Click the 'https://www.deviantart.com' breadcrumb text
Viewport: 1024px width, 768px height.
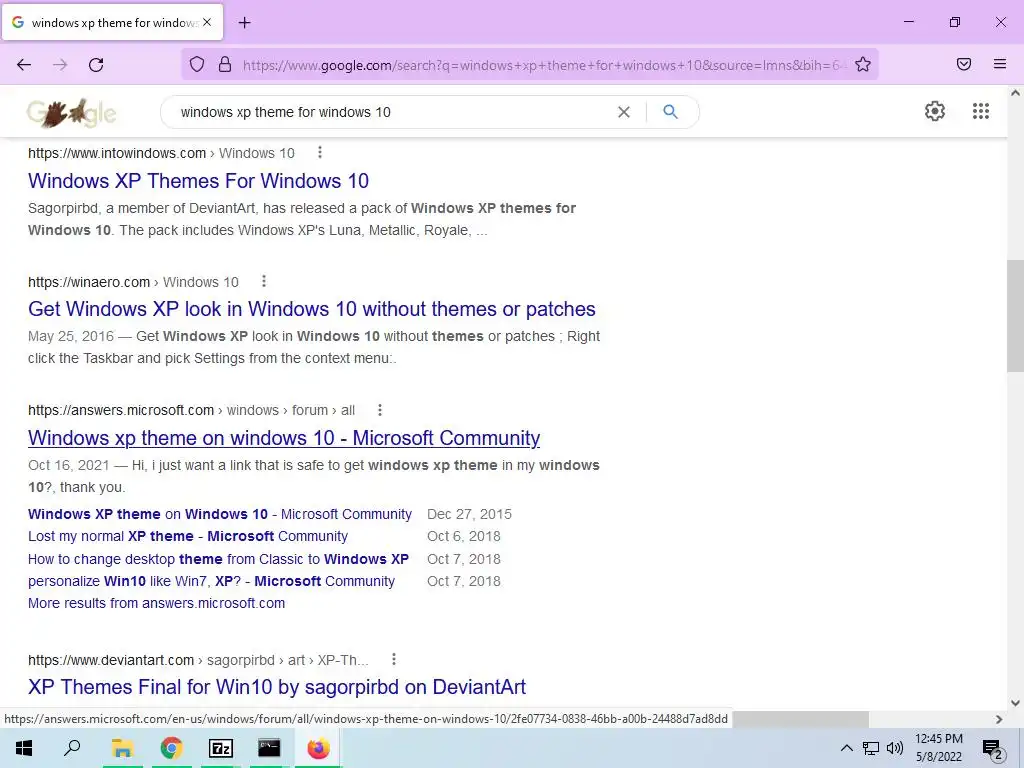click(111, 660)
